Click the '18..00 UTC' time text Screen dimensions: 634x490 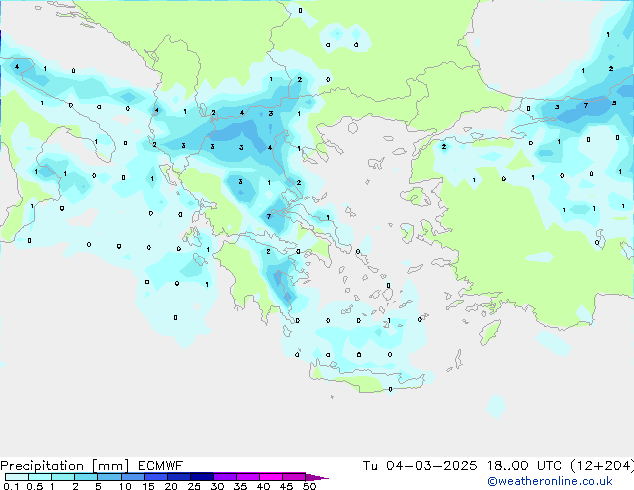tap(524, 466)
